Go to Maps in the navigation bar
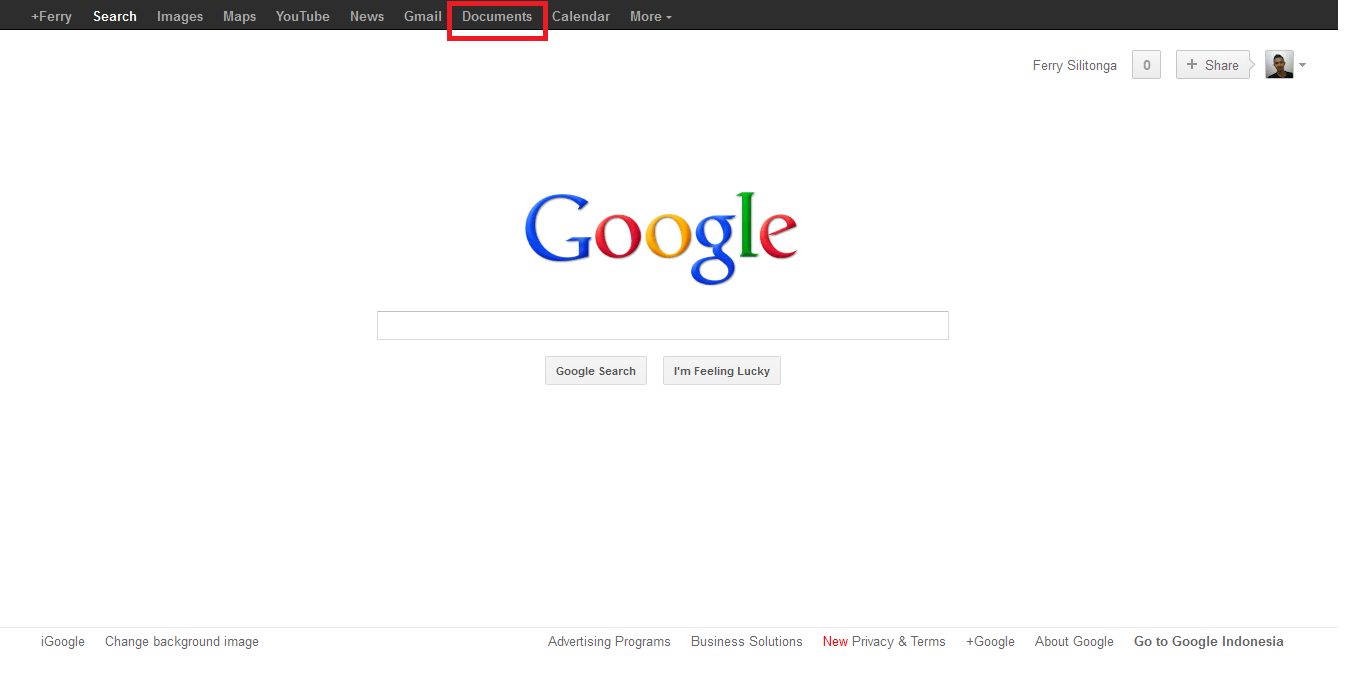1350x673 pixels. 239,16
